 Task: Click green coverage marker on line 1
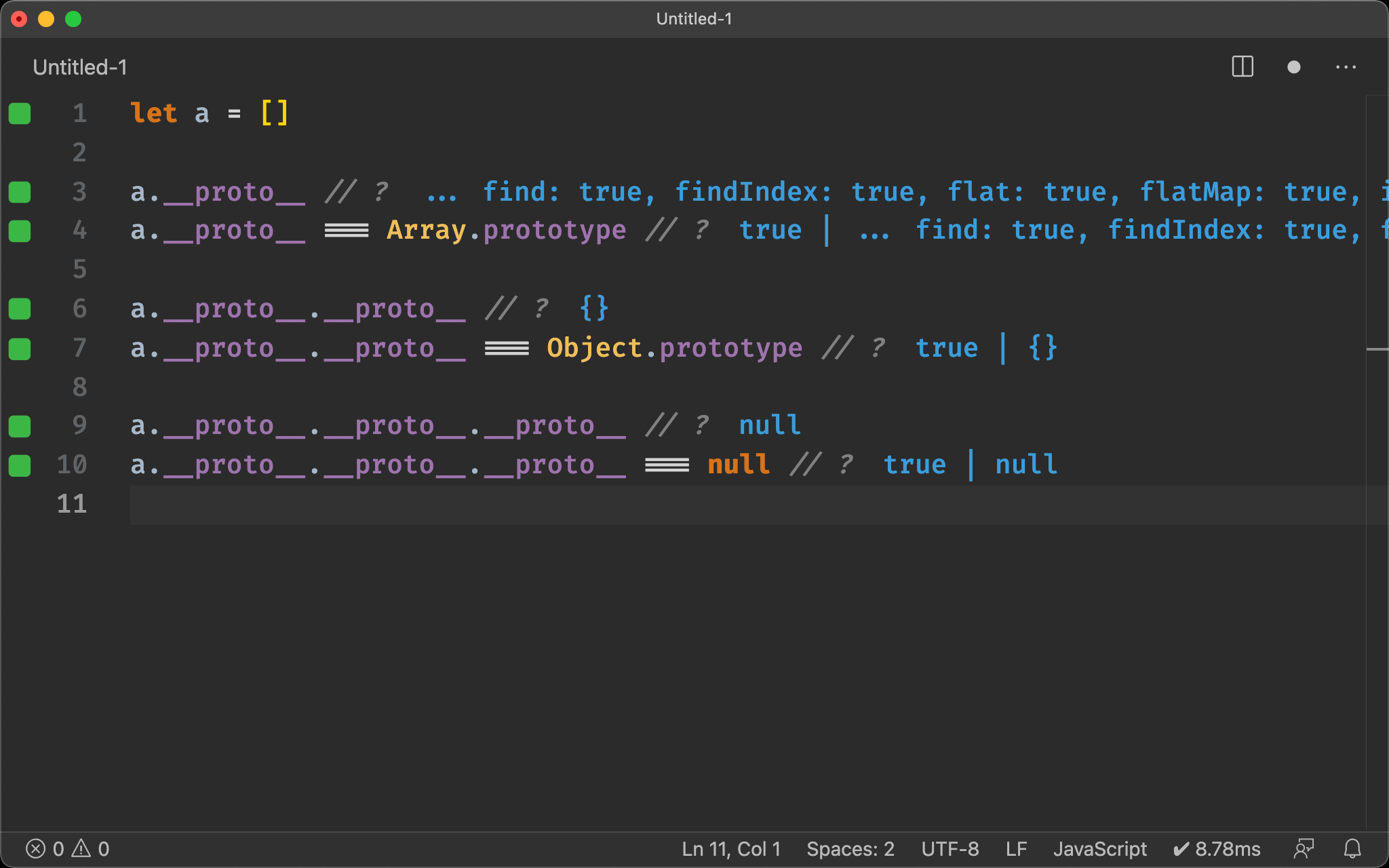click(x=20, y=113)
